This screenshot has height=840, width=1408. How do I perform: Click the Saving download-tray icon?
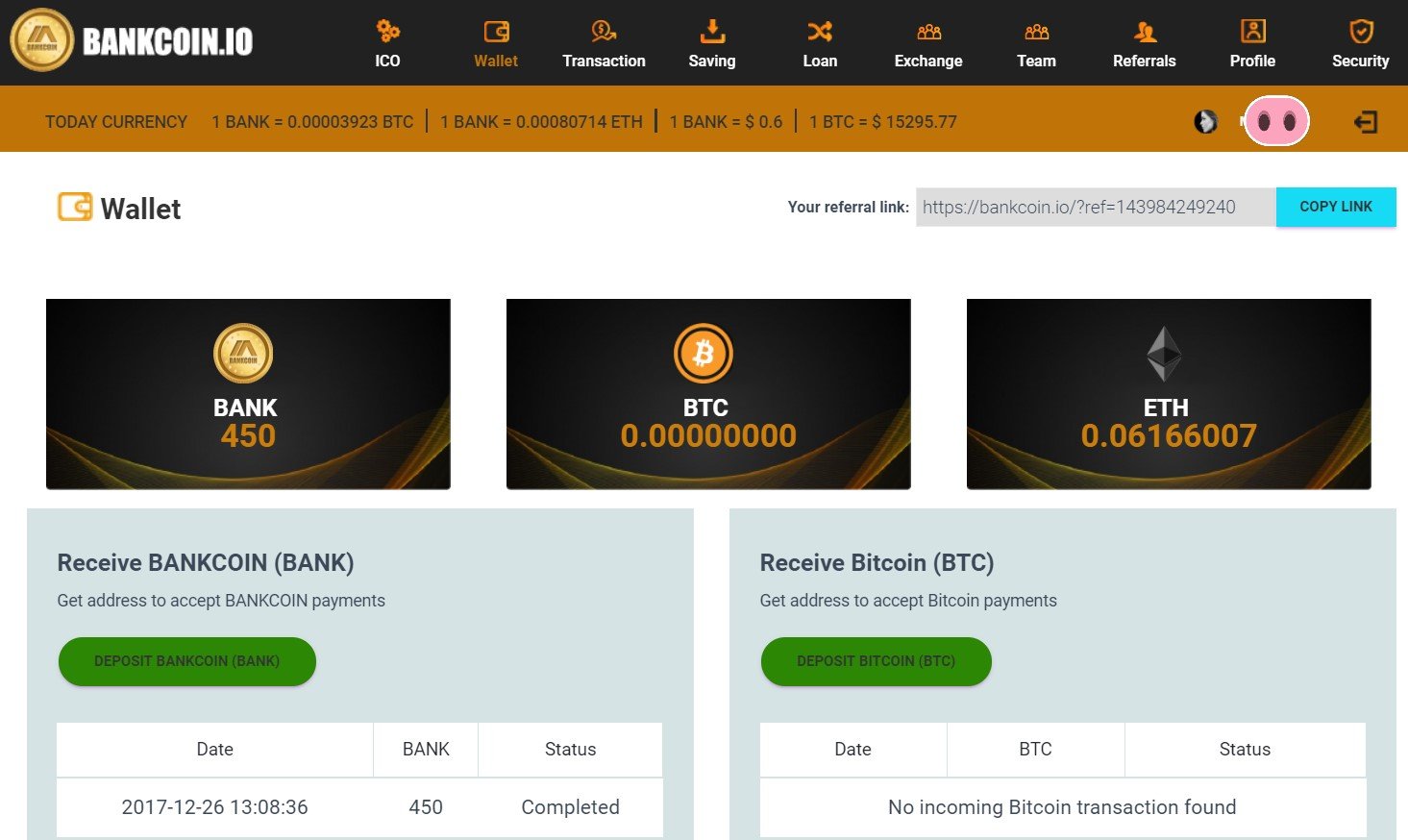click(x=712, y=32)
